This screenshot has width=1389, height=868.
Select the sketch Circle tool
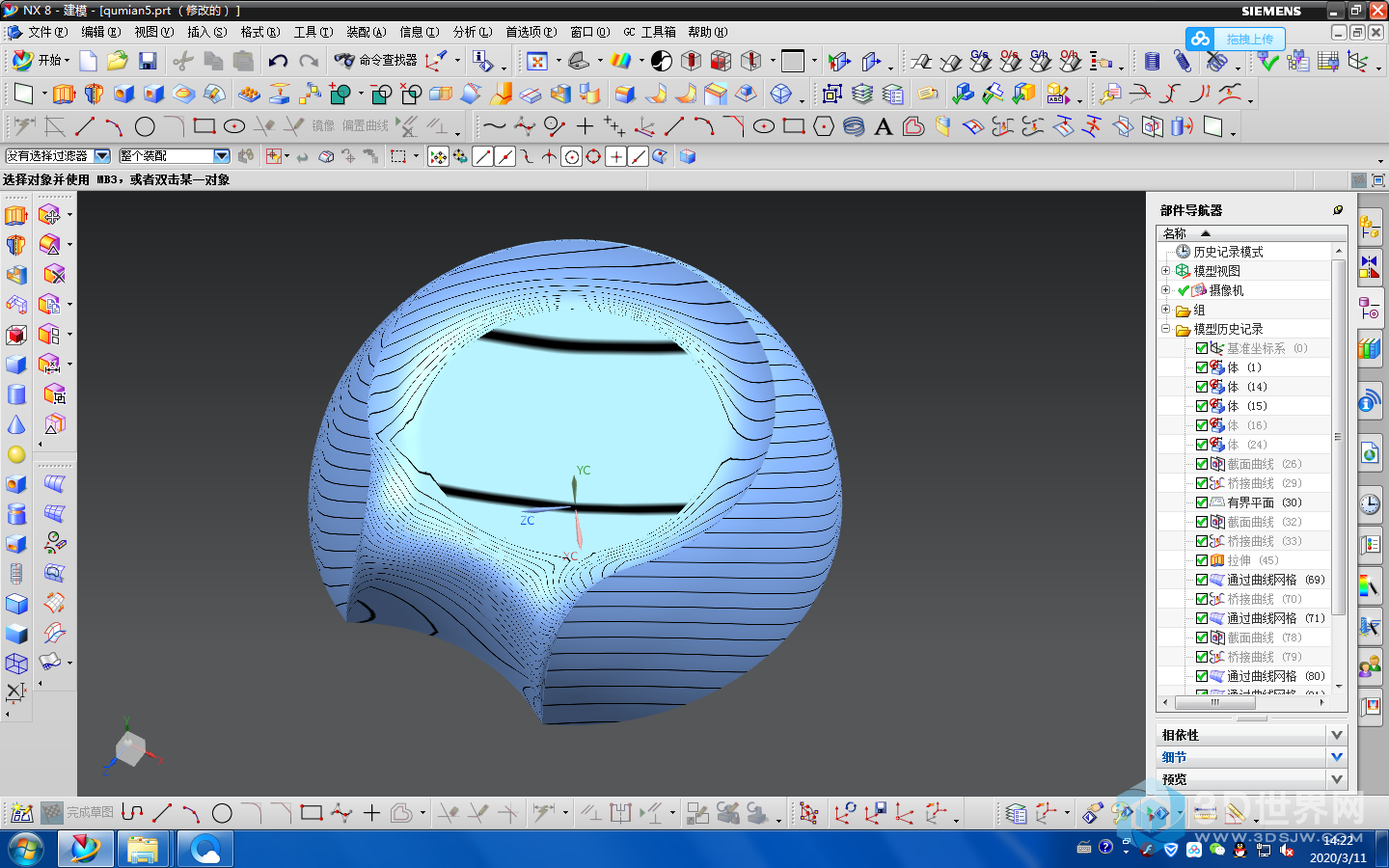pyautogui.click(x=145, y=126)
